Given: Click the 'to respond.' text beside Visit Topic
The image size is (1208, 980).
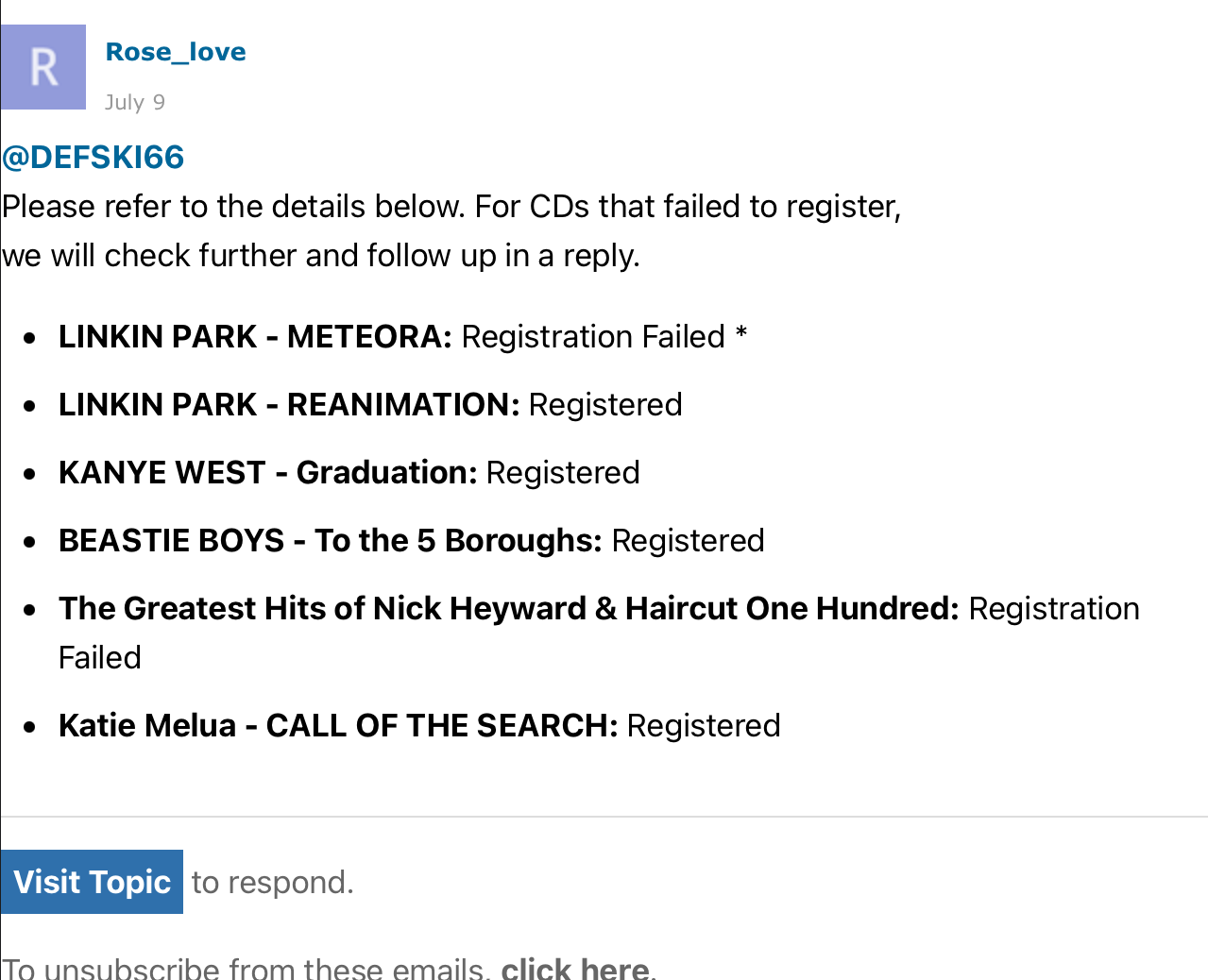Looking at the screenshot, I should [273, 882].
